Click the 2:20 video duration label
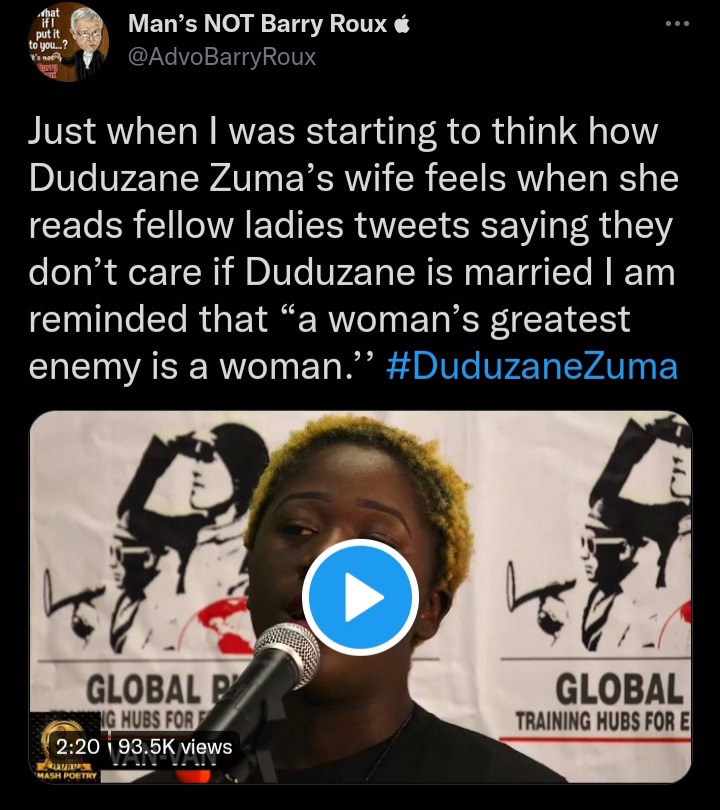 tap(77, 746)
